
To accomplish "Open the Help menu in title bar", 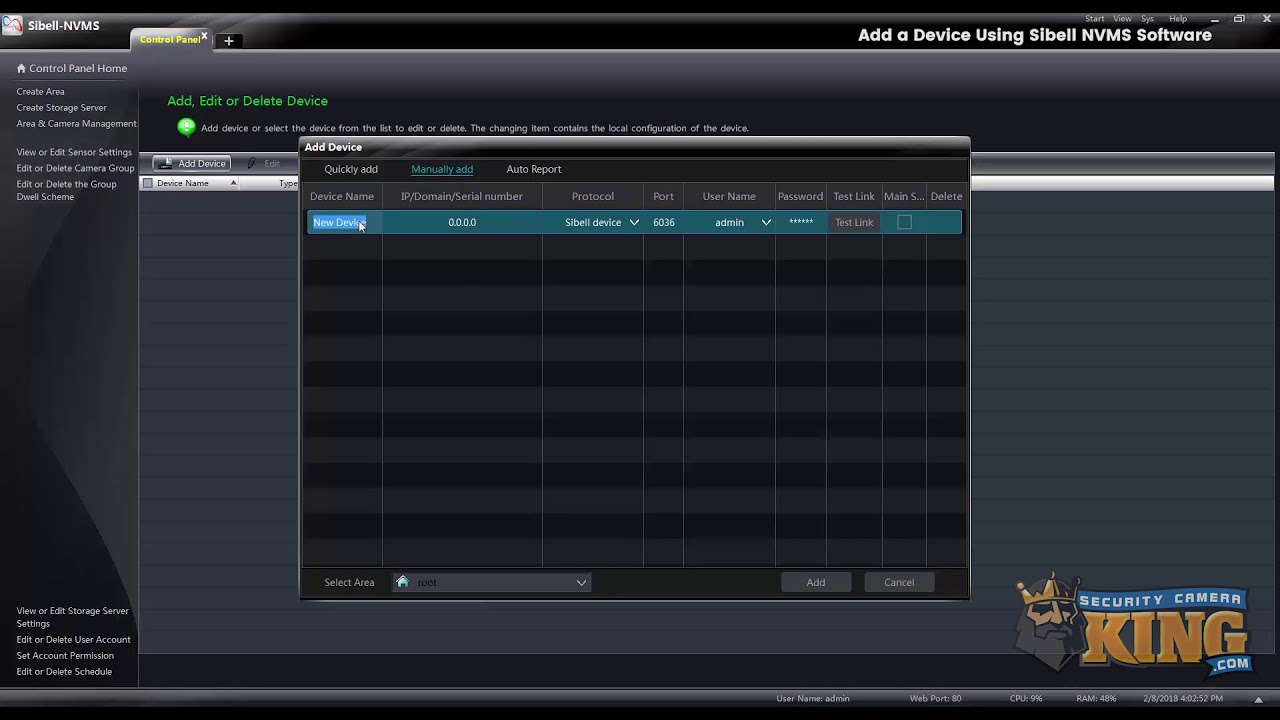I will click(1178, 19).
